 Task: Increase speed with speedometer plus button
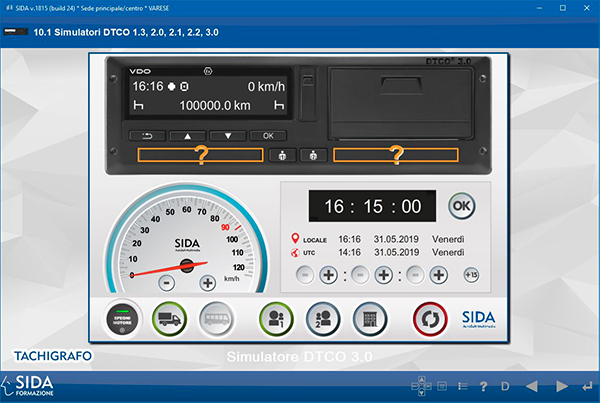point(208,283)
